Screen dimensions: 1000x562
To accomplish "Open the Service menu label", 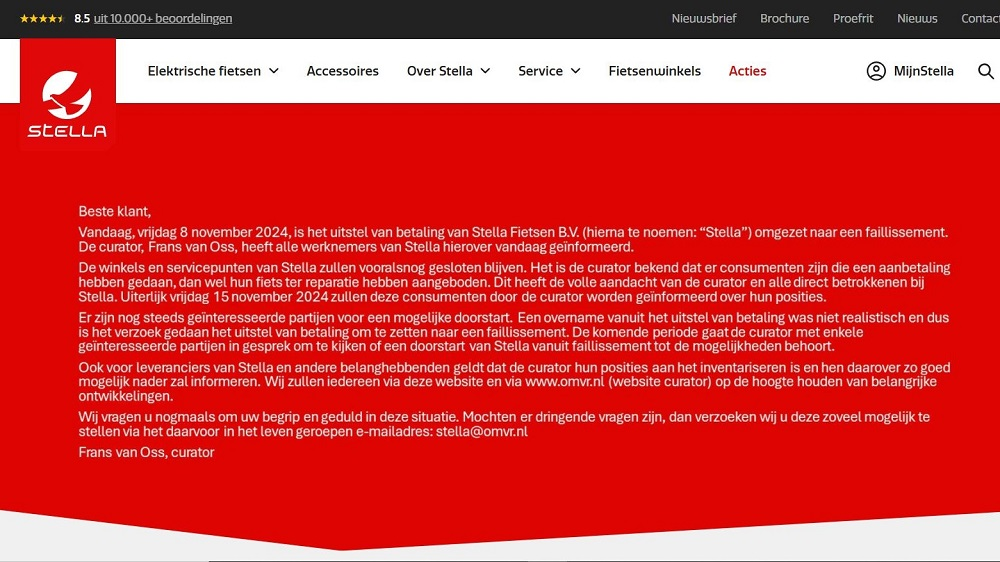I will (540, 71).
